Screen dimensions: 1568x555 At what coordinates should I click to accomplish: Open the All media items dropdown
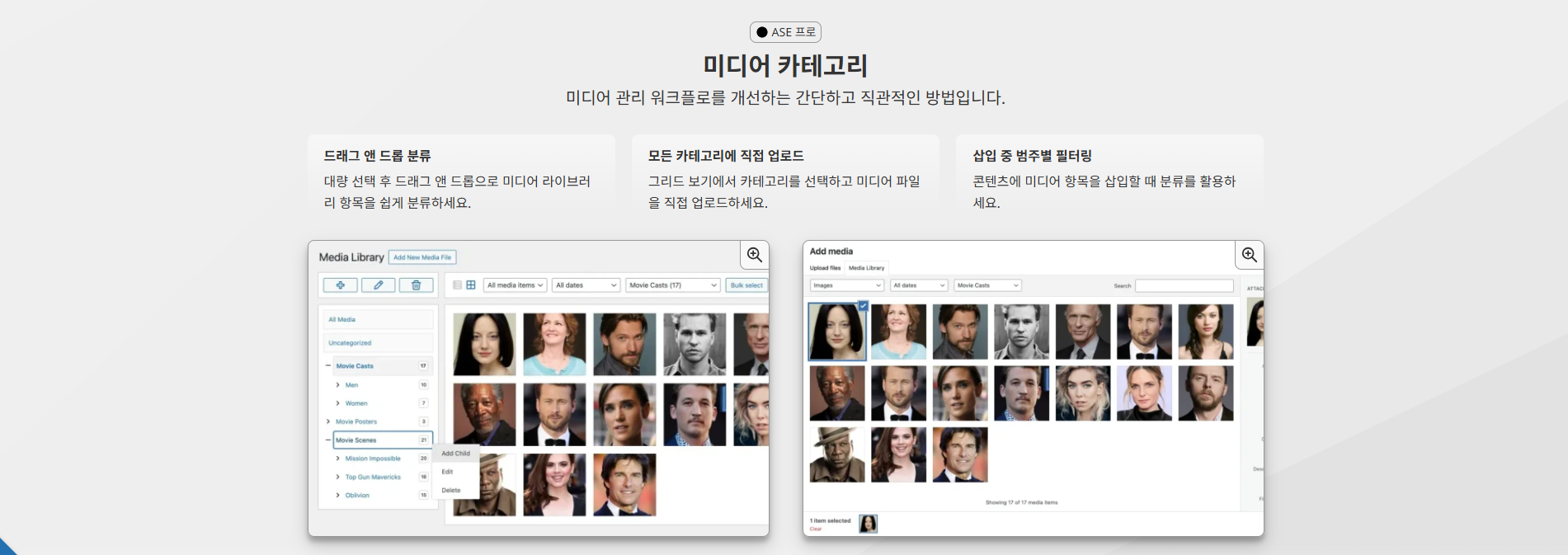(x=515, y=285)
